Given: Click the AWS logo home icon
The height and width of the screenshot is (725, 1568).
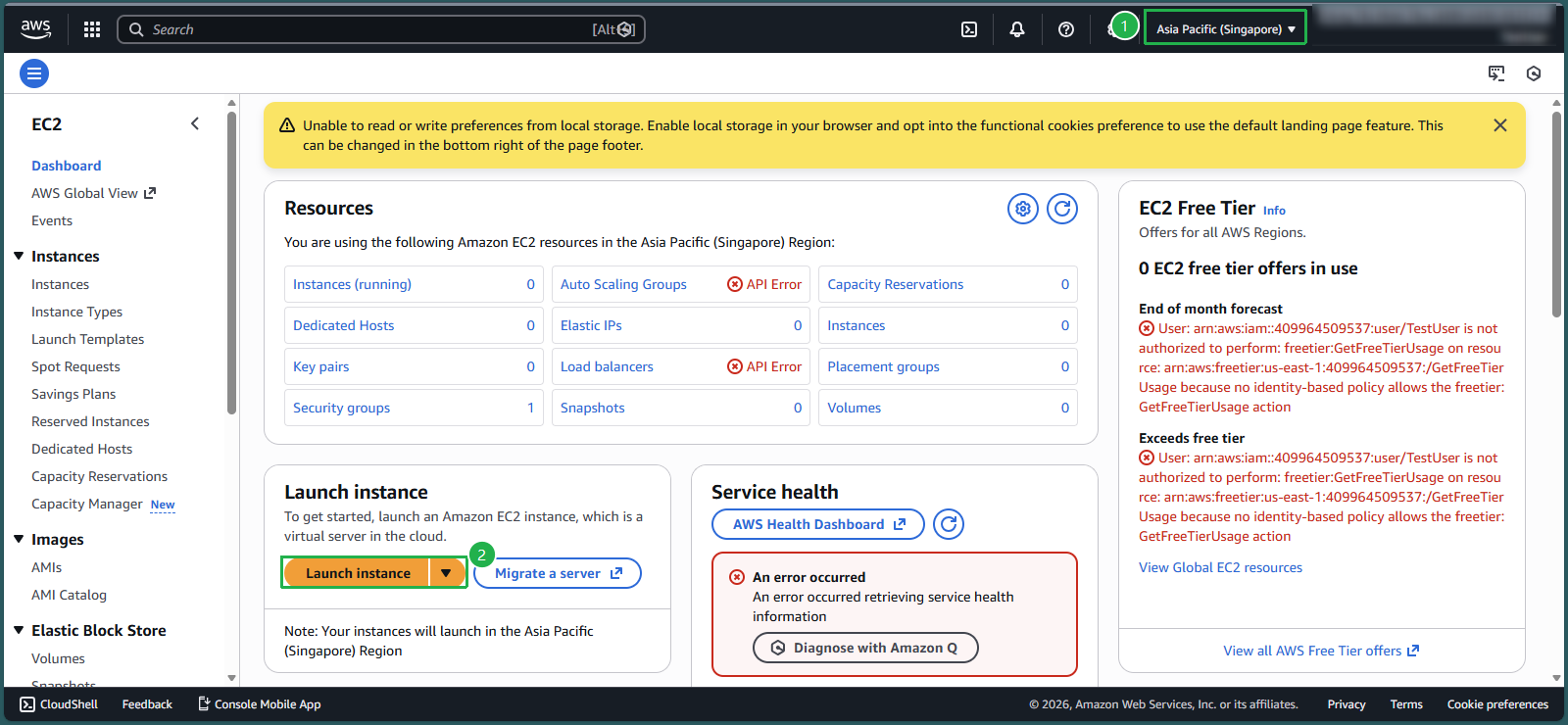Looking at the screenshot, I should click(36, 29).
